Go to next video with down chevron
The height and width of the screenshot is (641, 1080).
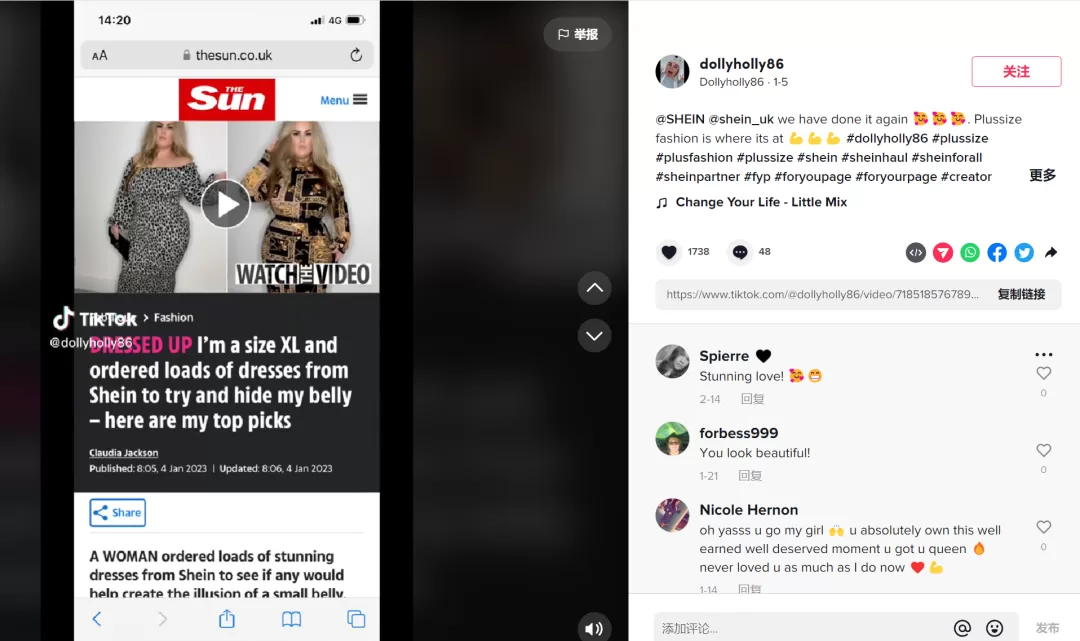[x=594, y=336]
